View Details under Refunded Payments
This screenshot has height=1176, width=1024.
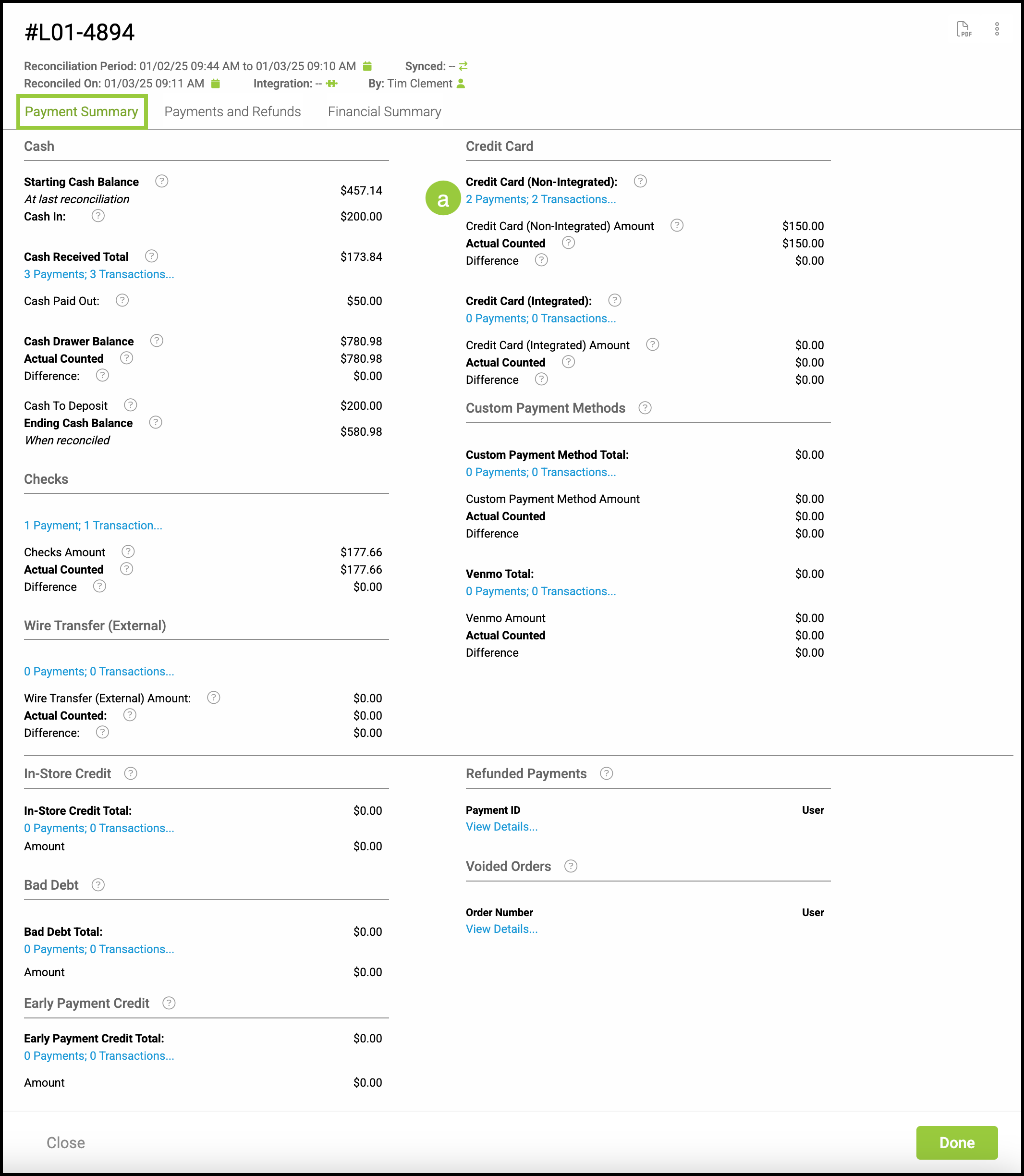coord(501,827)
